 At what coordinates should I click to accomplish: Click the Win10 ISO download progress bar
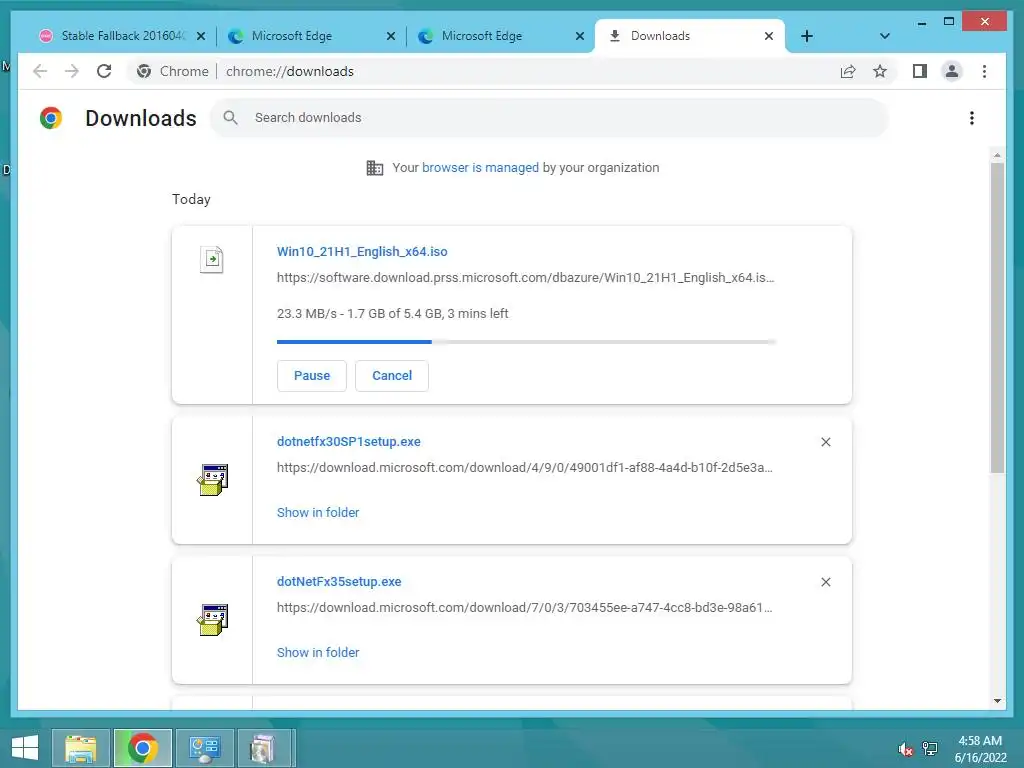coord(526,342)
